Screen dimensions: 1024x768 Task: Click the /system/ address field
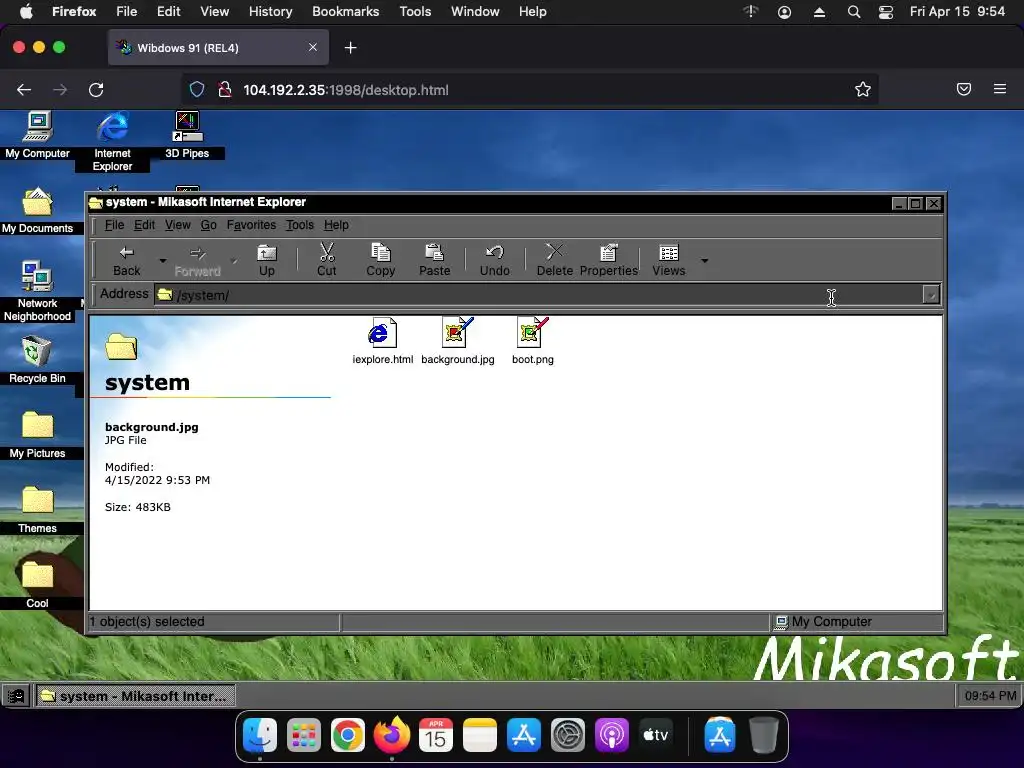[x=538, y=295]
